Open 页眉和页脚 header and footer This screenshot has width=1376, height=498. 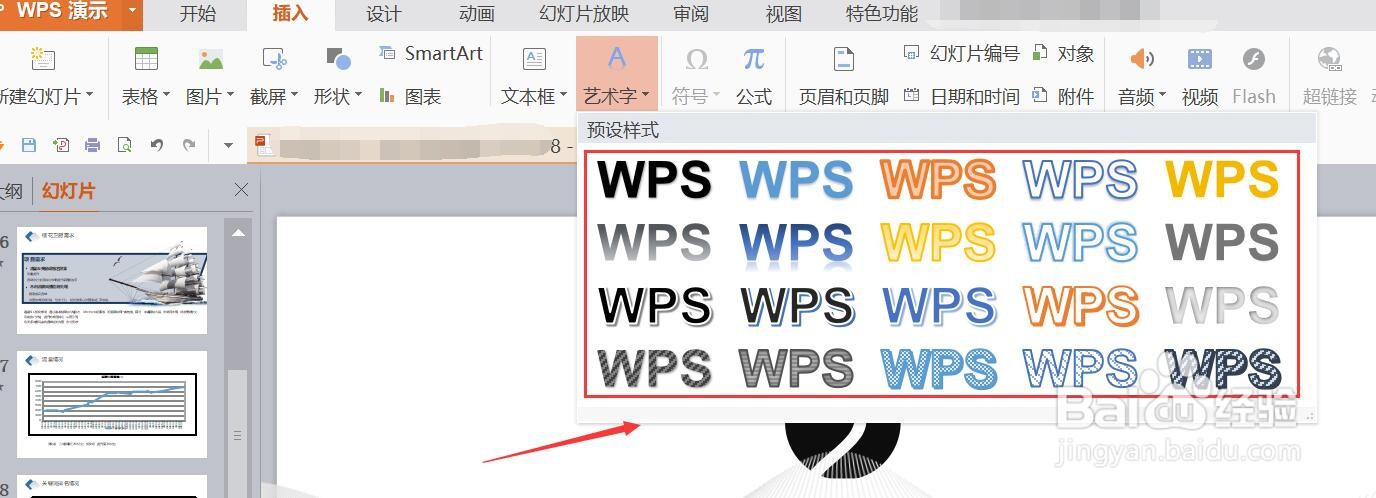(x=844, y=73)
